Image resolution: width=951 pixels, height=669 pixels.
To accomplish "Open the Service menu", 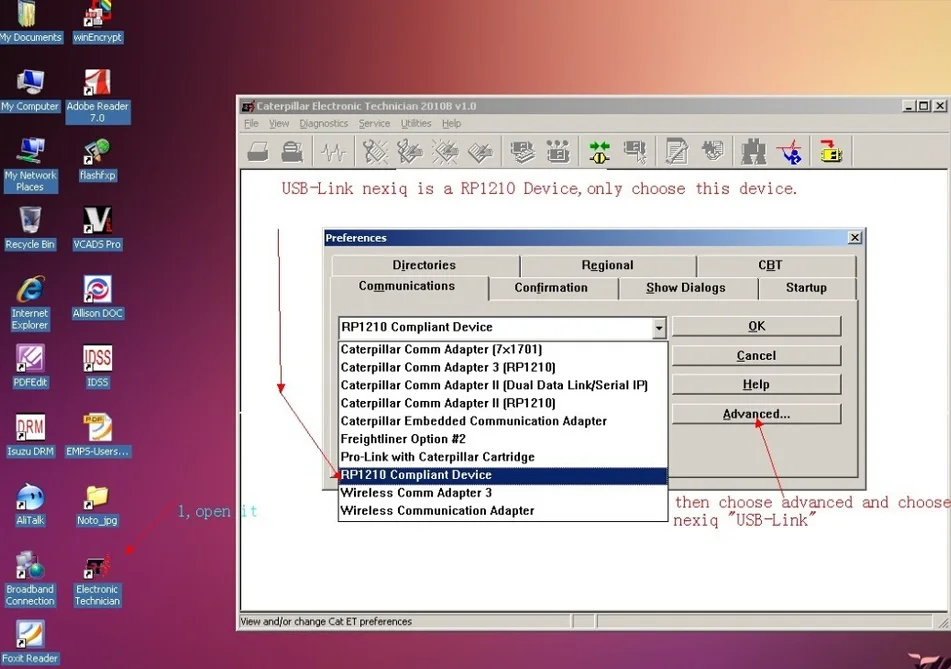I will (374, 123).
